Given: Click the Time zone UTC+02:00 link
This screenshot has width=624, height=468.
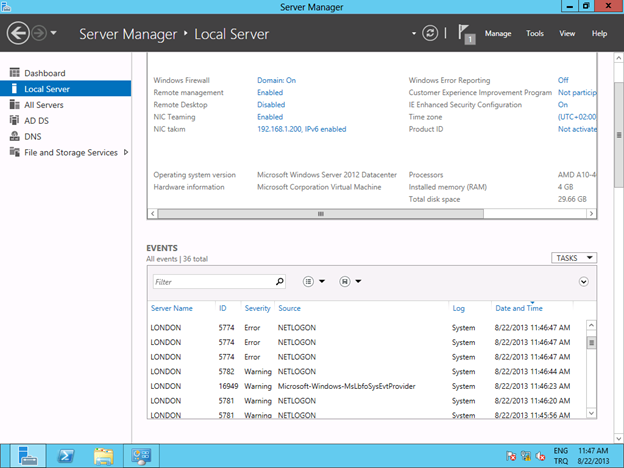Looking at the screenshot, I should click(x=577, y=117).
